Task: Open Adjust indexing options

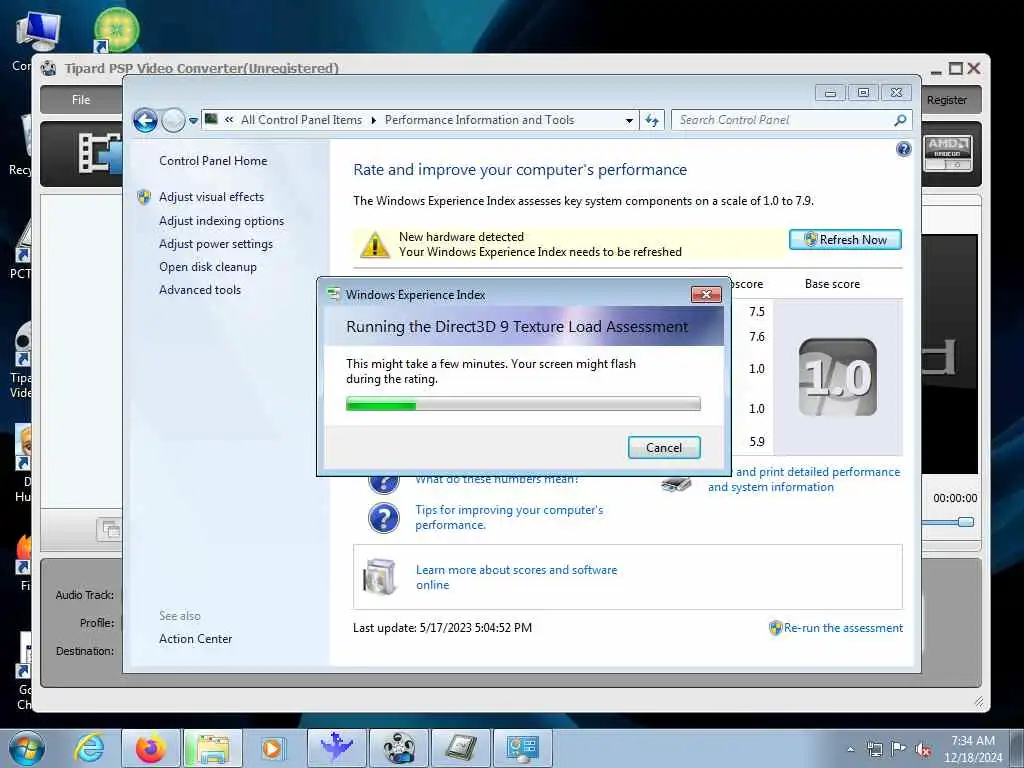Action: click(221, 221)
